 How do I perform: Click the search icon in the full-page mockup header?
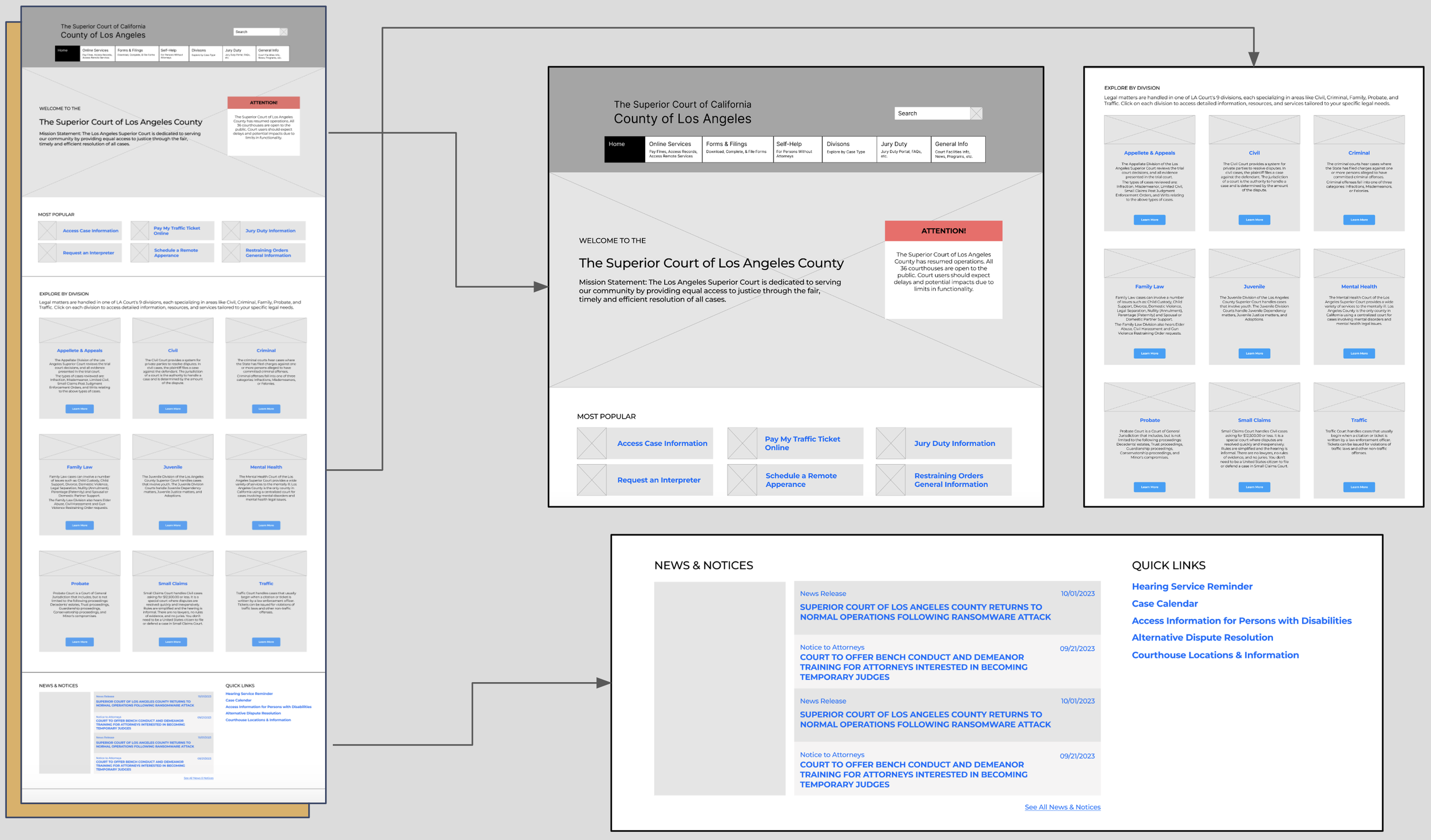click(x=284, y=32)
